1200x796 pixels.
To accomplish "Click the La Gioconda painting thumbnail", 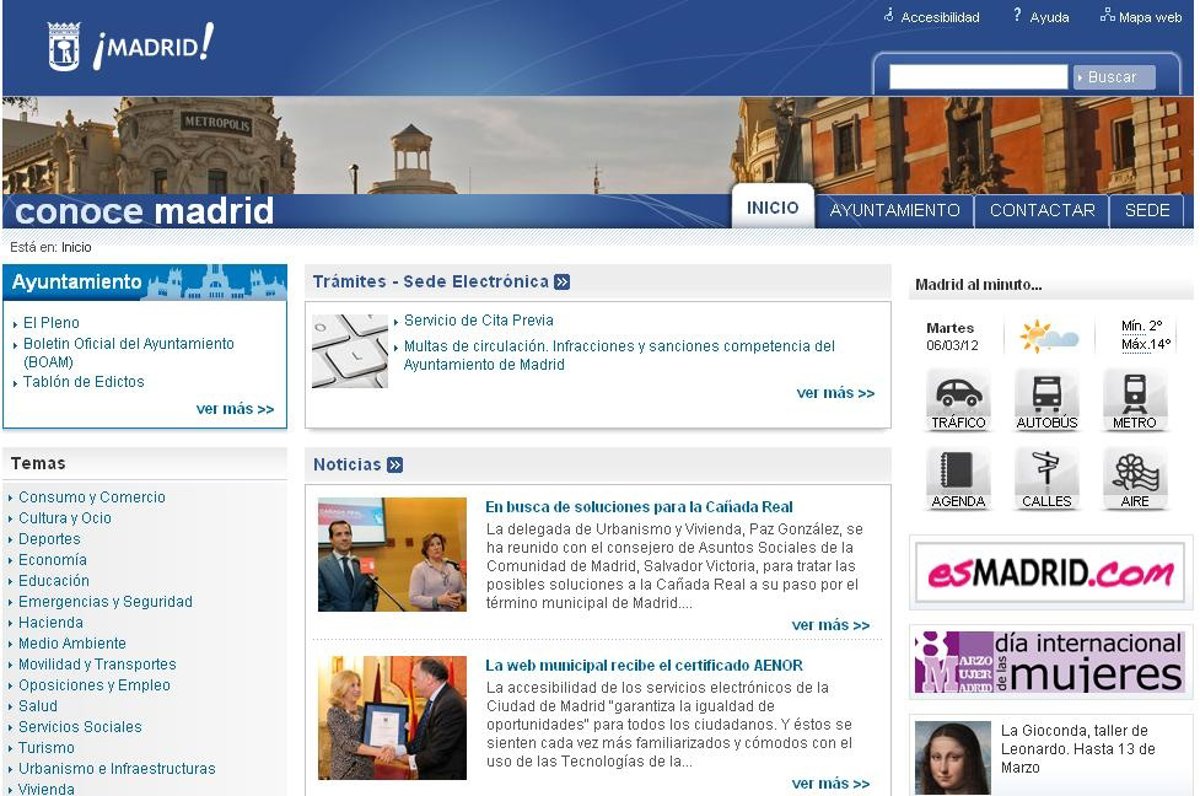I will (x=952, y=757).
